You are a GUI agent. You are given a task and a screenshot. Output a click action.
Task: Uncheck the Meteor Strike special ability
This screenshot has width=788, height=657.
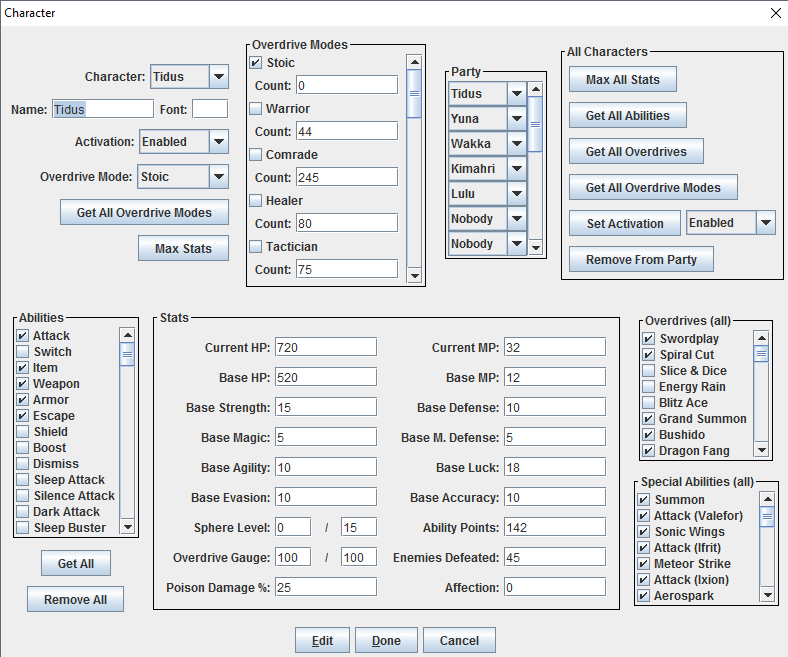point(644,564)
